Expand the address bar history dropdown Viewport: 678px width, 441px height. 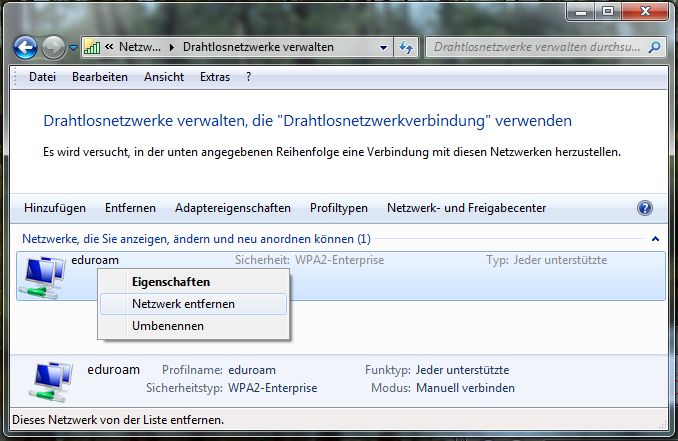click(383, 48)
